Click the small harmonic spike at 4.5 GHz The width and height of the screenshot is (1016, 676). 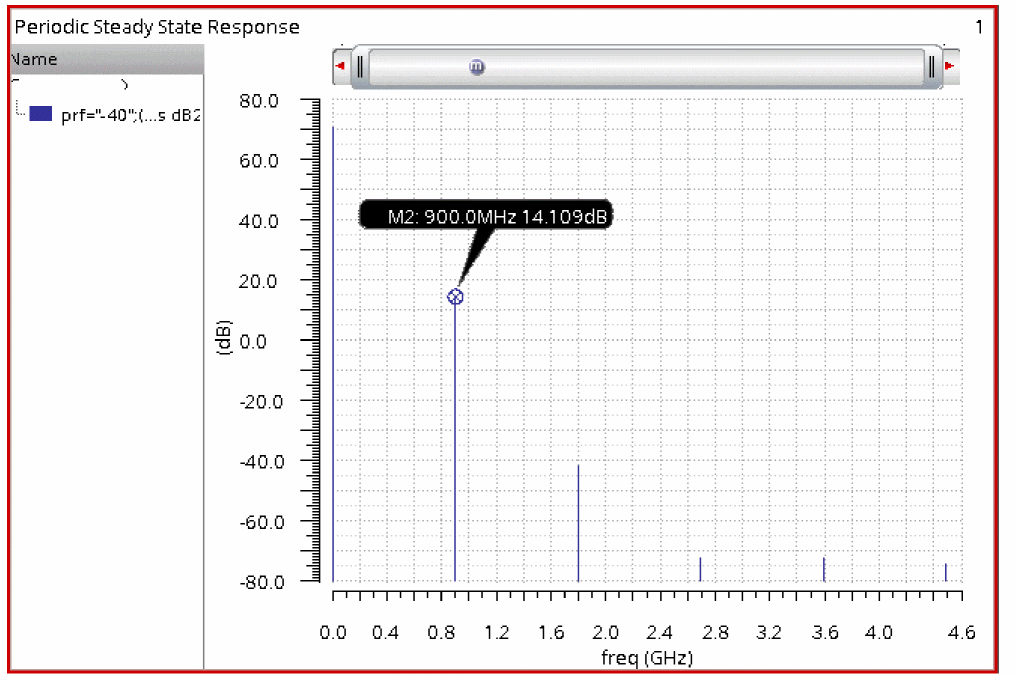click(945, 572)
